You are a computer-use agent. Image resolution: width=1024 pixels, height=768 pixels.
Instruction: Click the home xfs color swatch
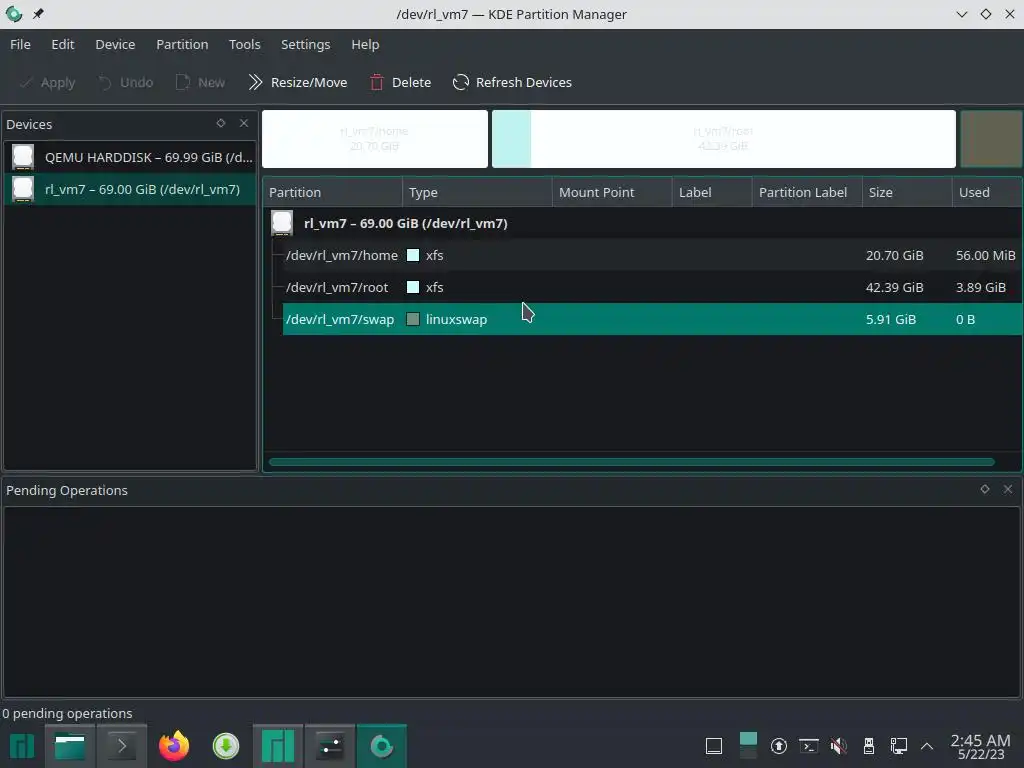tap(413, 255)
